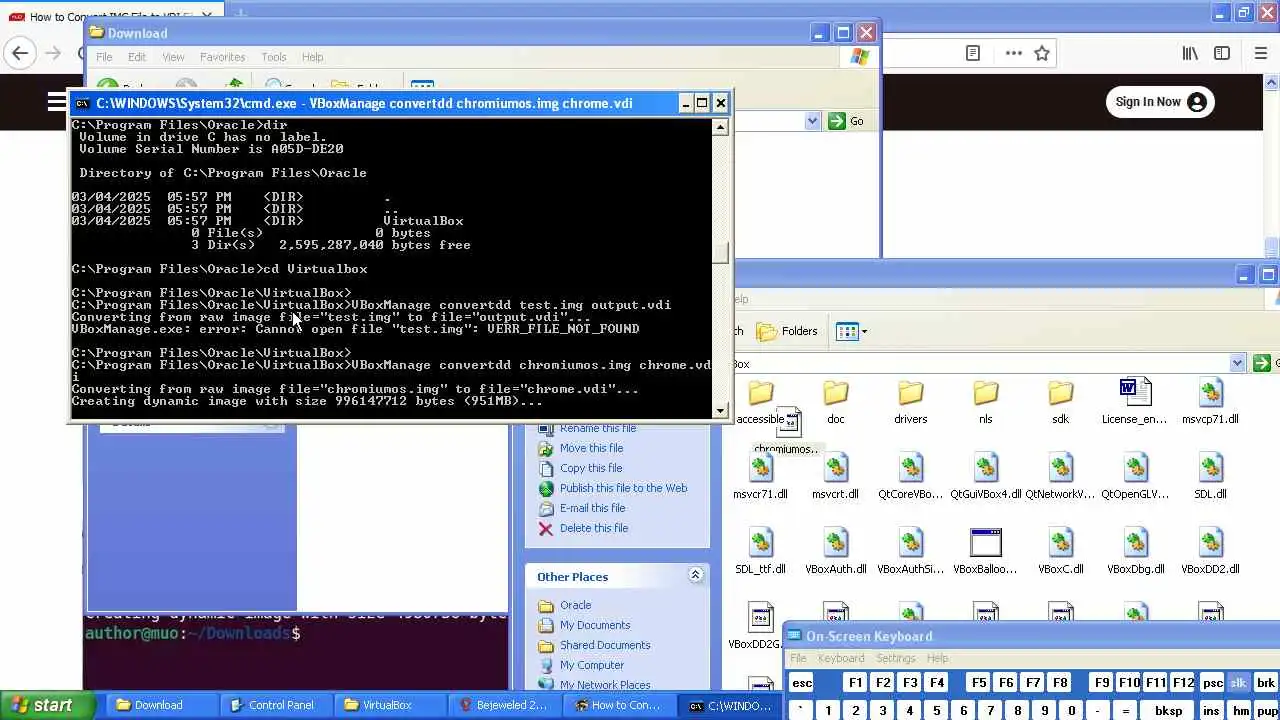The height and width of the screenshot is (720, 1280).
Task: Click E-mail this file link
Action: (592, 508)
